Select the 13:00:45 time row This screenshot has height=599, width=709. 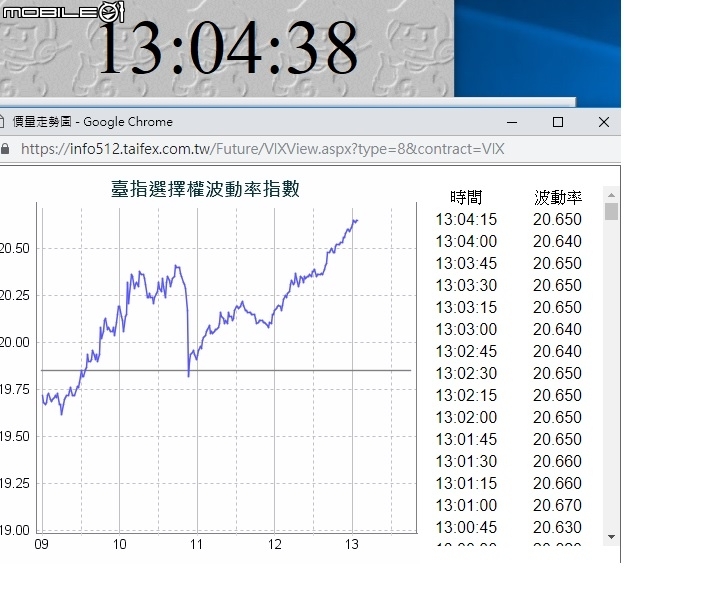pyautogui.click(x=509, y=528)
